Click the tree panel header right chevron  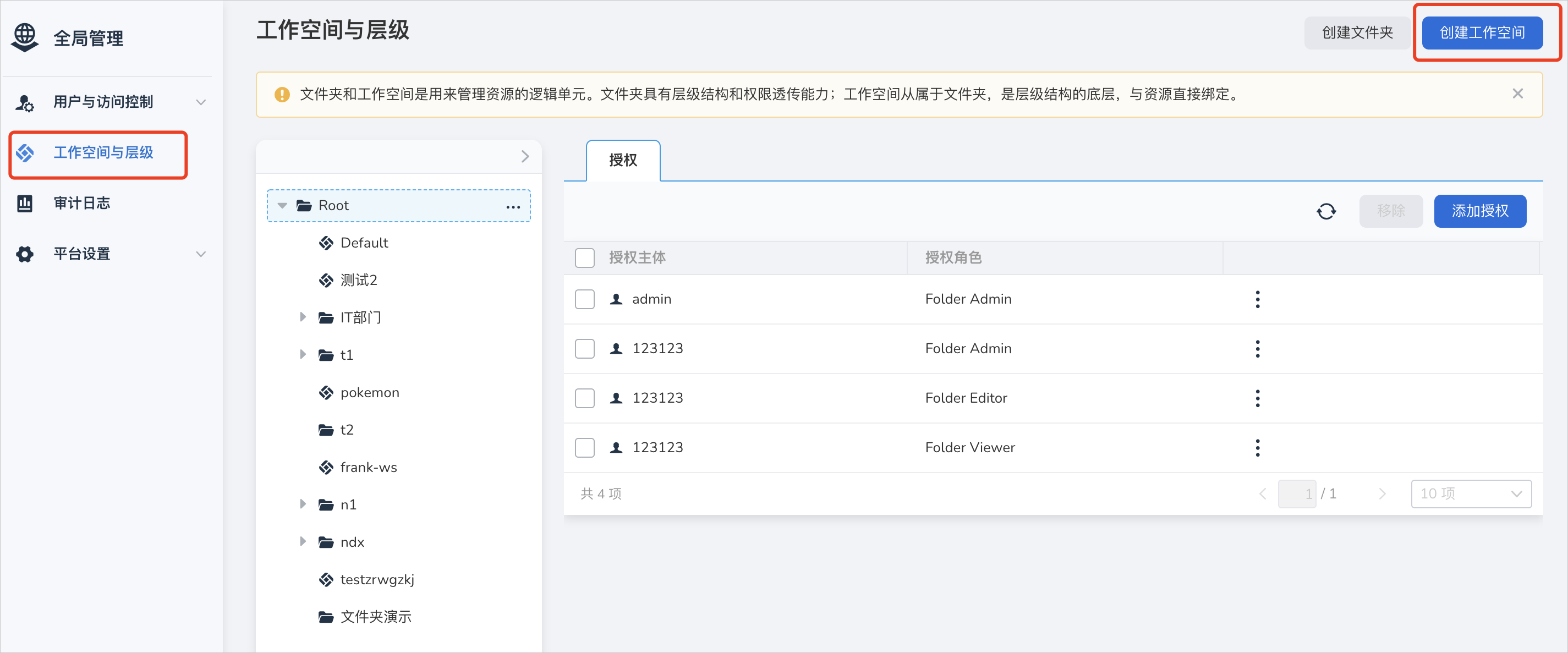point(525,156)
